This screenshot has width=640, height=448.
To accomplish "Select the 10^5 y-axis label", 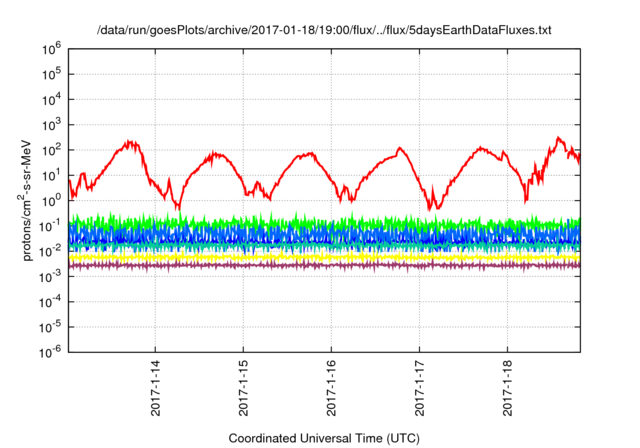I will [x=52, y=74].
